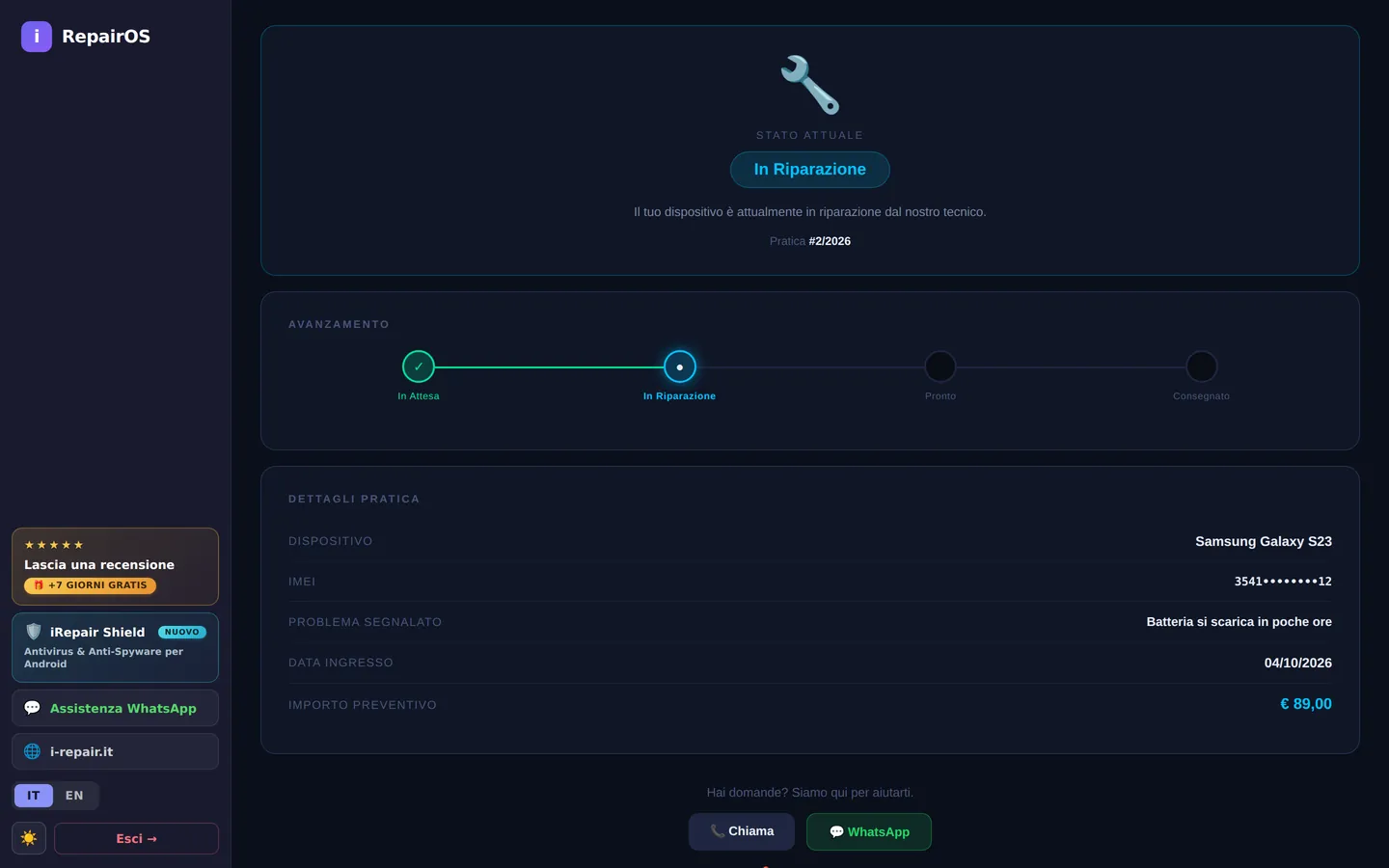
Task: Click the +7 GIORNI GRATIS badge
Action: [91, 585]
